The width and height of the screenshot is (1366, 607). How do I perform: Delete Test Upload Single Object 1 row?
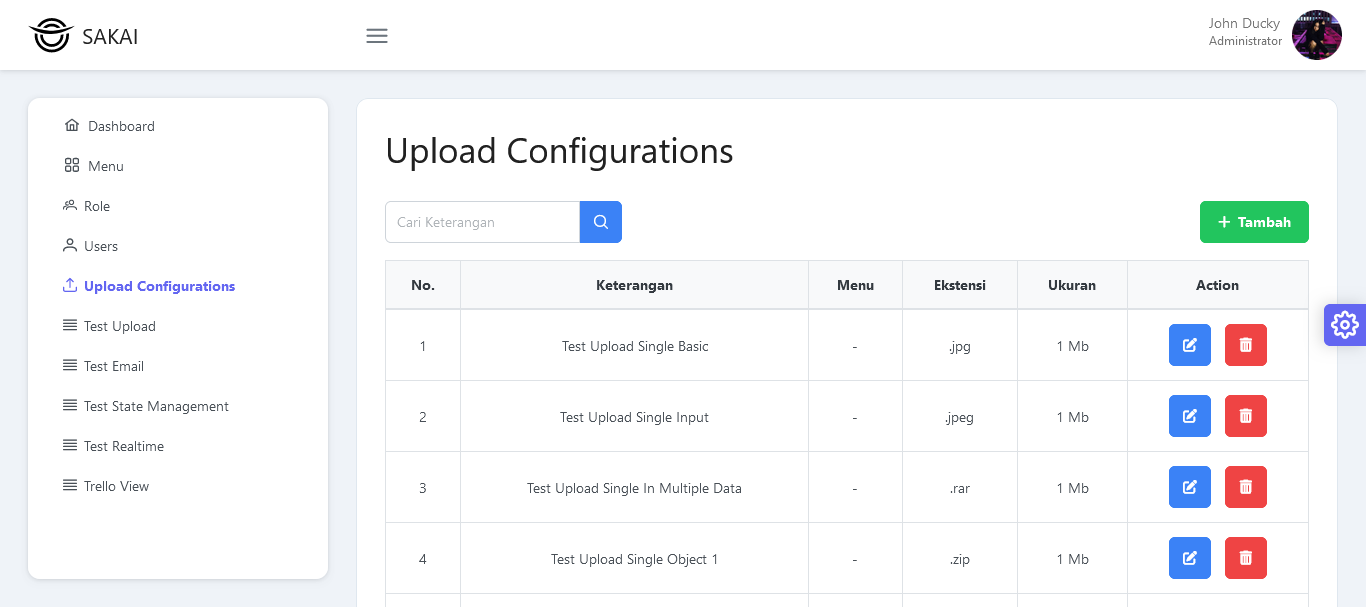1246,558
